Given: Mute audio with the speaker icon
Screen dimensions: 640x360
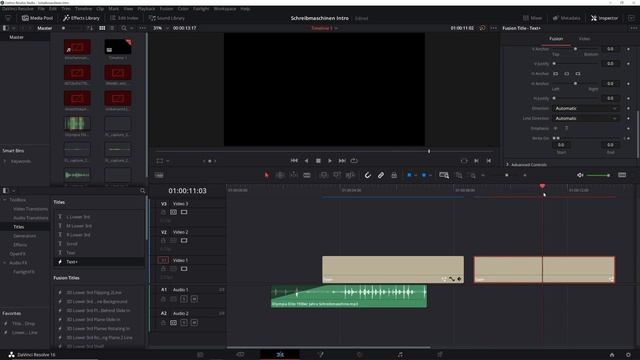Looking at the screenshot, I should tap(580, 175).
